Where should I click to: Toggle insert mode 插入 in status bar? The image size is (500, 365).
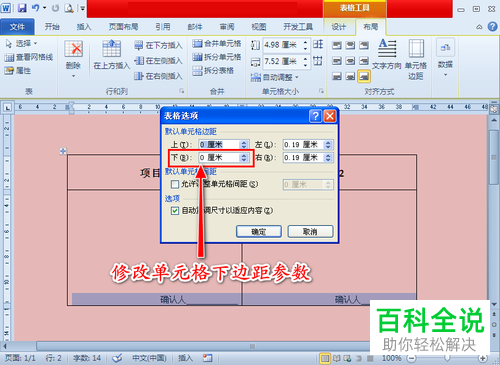point(185,358)
